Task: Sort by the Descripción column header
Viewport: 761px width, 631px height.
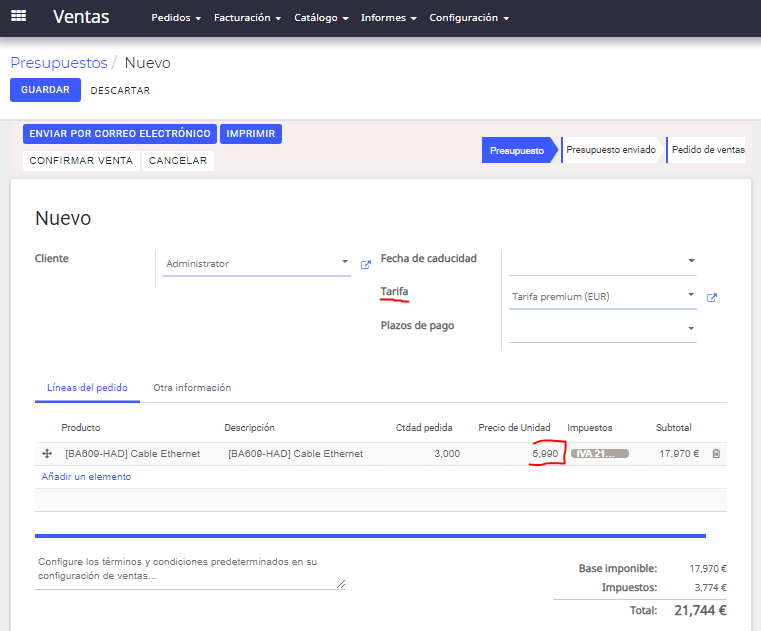Action: [x=249, y=428]
